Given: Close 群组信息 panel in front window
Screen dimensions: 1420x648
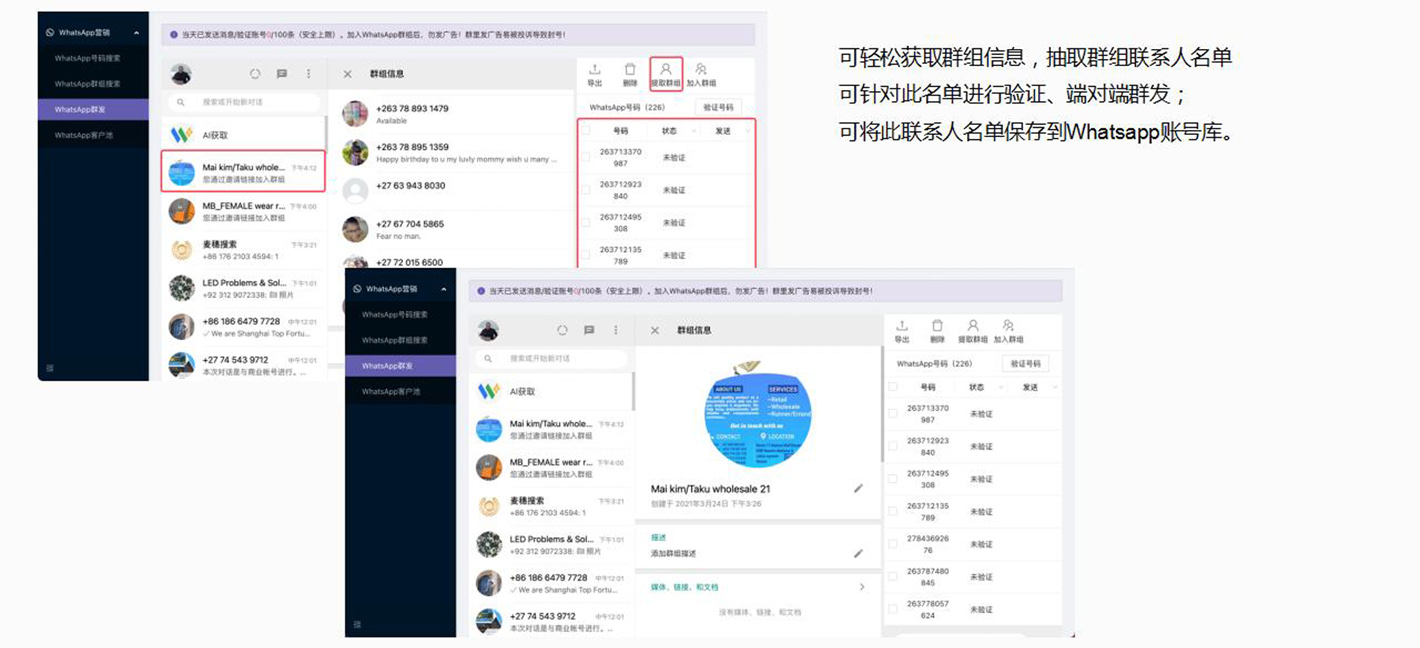Looking at the screenshot, I should coord(655,330).
